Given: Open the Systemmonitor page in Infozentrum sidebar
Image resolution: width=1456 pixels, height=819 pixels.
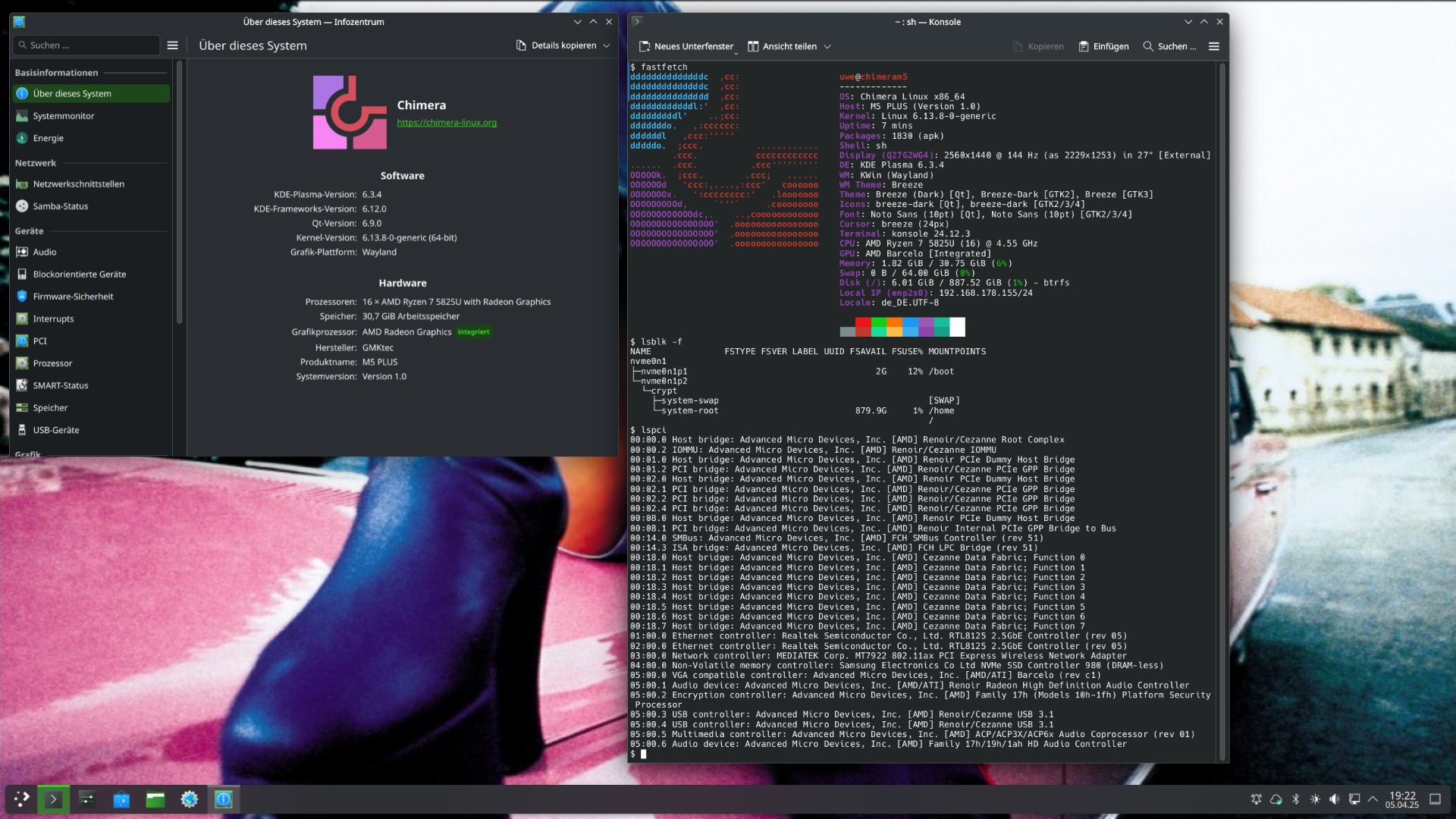Looking at the screenshot, I should click(x=91, y=116).
